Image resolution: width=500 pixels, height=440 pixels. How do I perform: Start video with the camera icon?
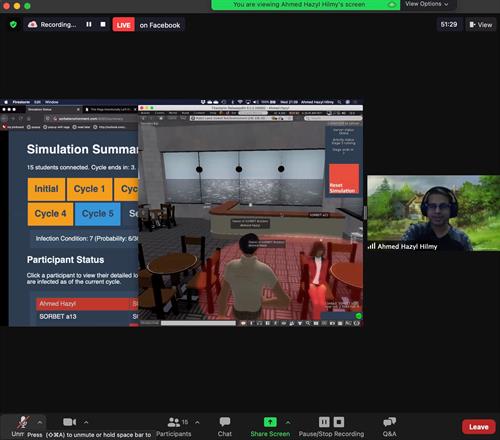tap(70, 422)
